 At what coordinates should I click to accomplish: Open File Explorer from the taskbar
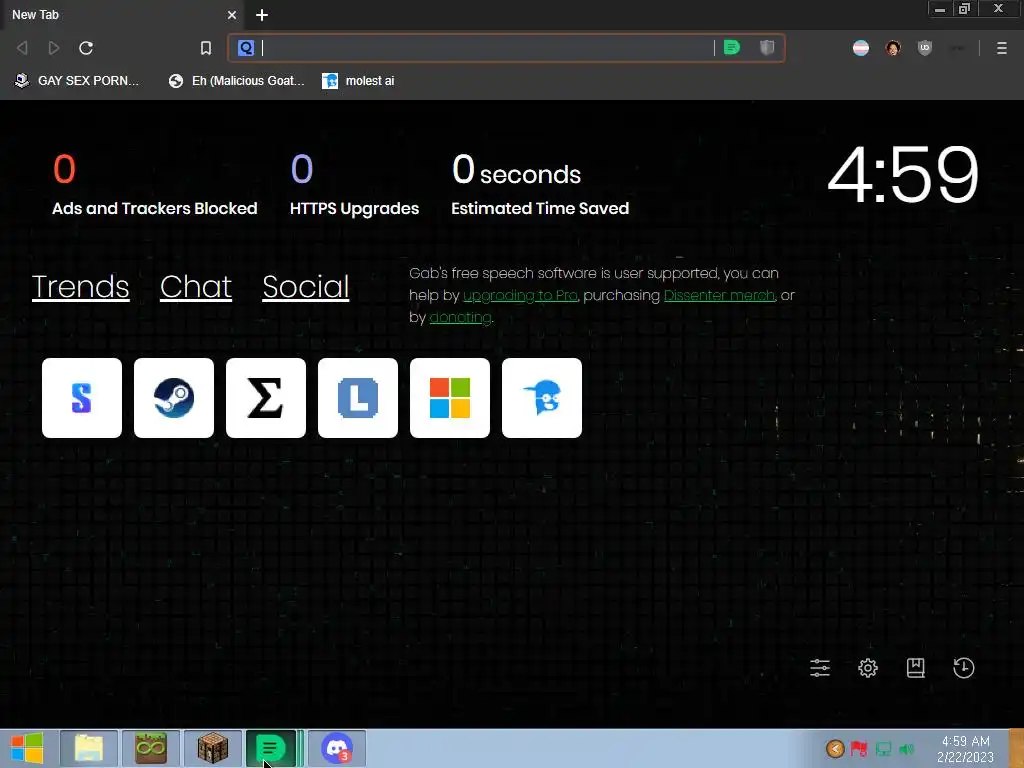(x=89, y=748)
